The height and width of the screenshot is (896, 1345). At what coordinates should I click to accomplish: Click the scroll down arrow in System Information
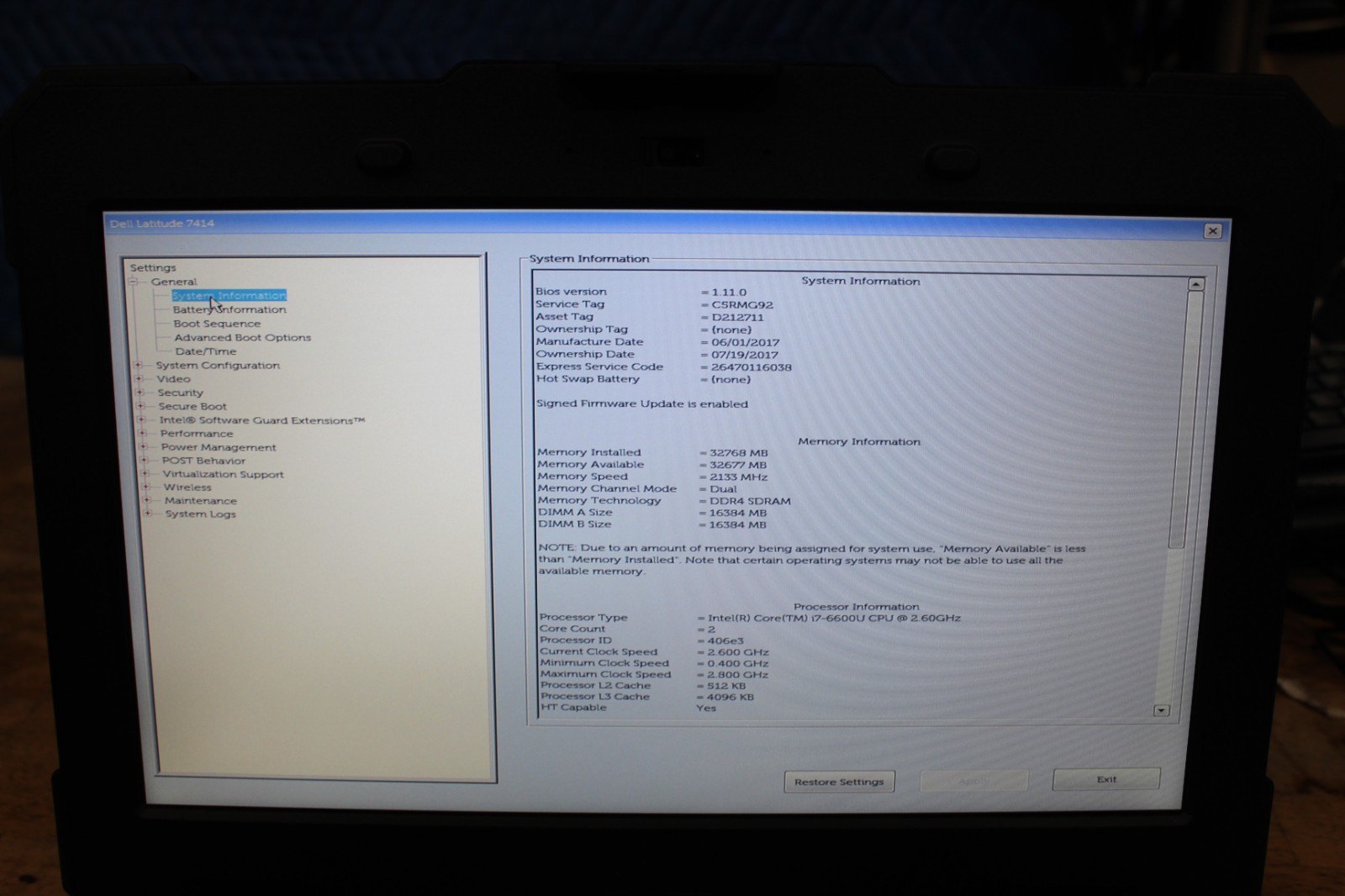click(1161, 710)
